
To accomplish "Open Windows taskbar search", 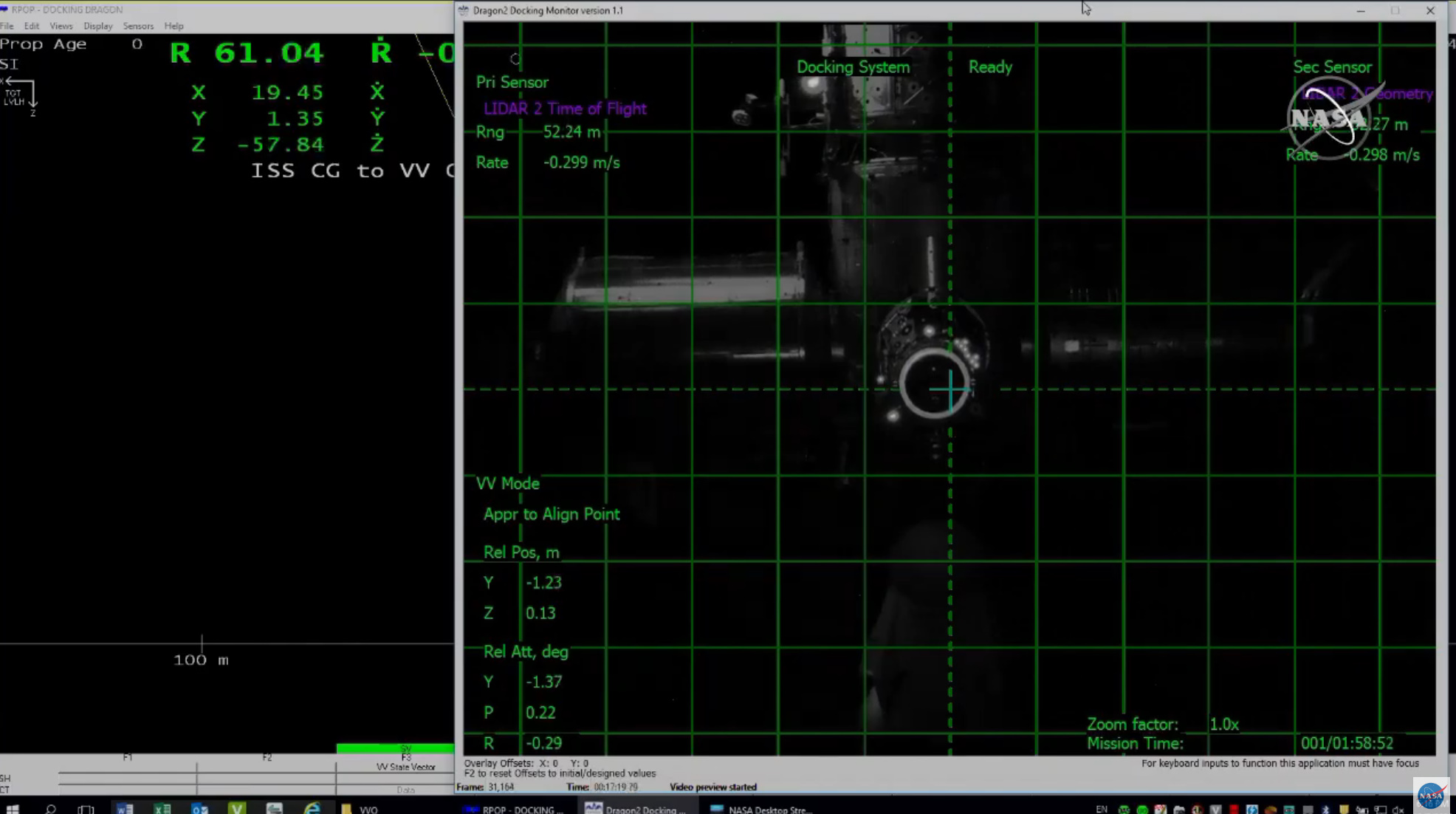I will 50,809.
